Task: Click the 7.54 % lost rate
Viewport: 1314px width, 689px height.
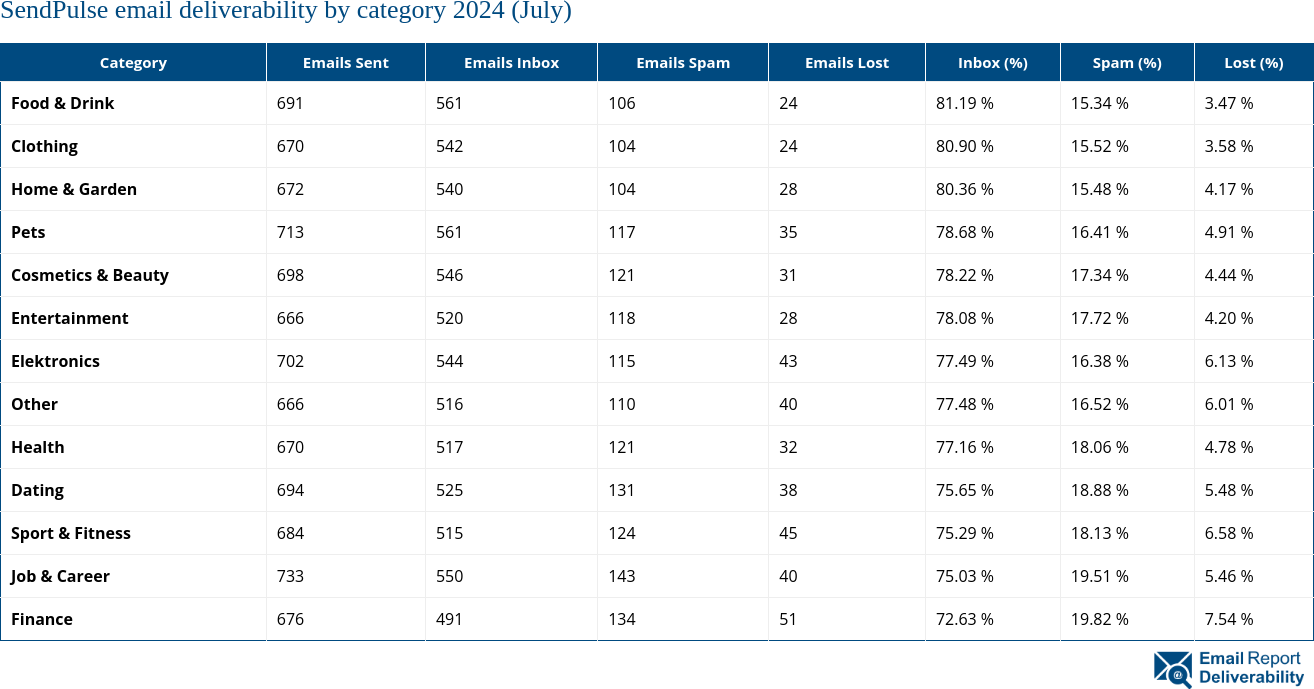Action: point(1229,619)
